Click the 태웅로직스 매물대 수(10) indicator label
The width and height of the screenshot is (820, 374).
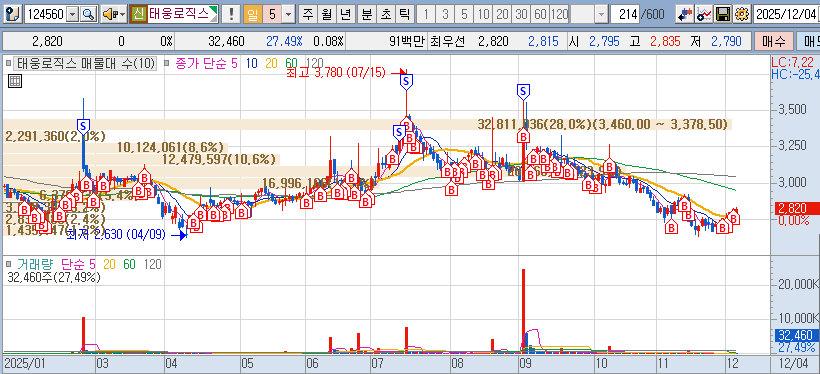(x=86, y=64)
